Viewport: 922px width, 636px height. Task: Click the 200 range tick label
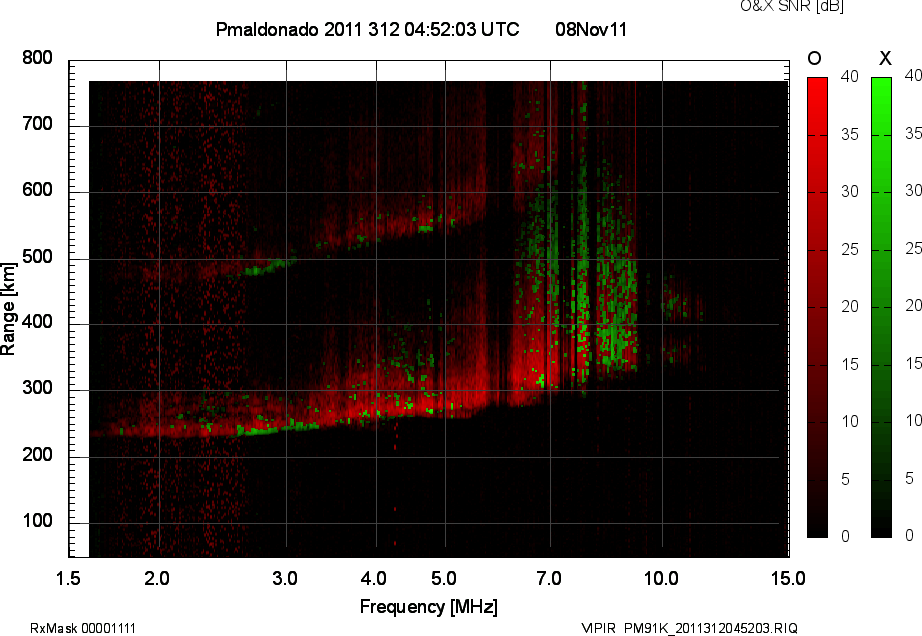37,454
